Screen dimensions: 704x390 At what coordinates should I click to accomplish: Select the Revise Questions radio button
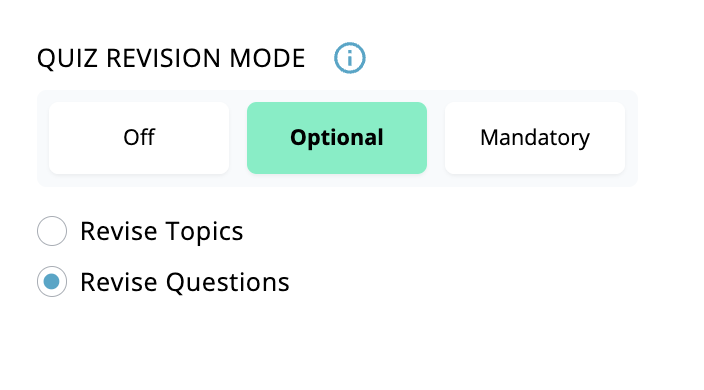pos(52,282)
